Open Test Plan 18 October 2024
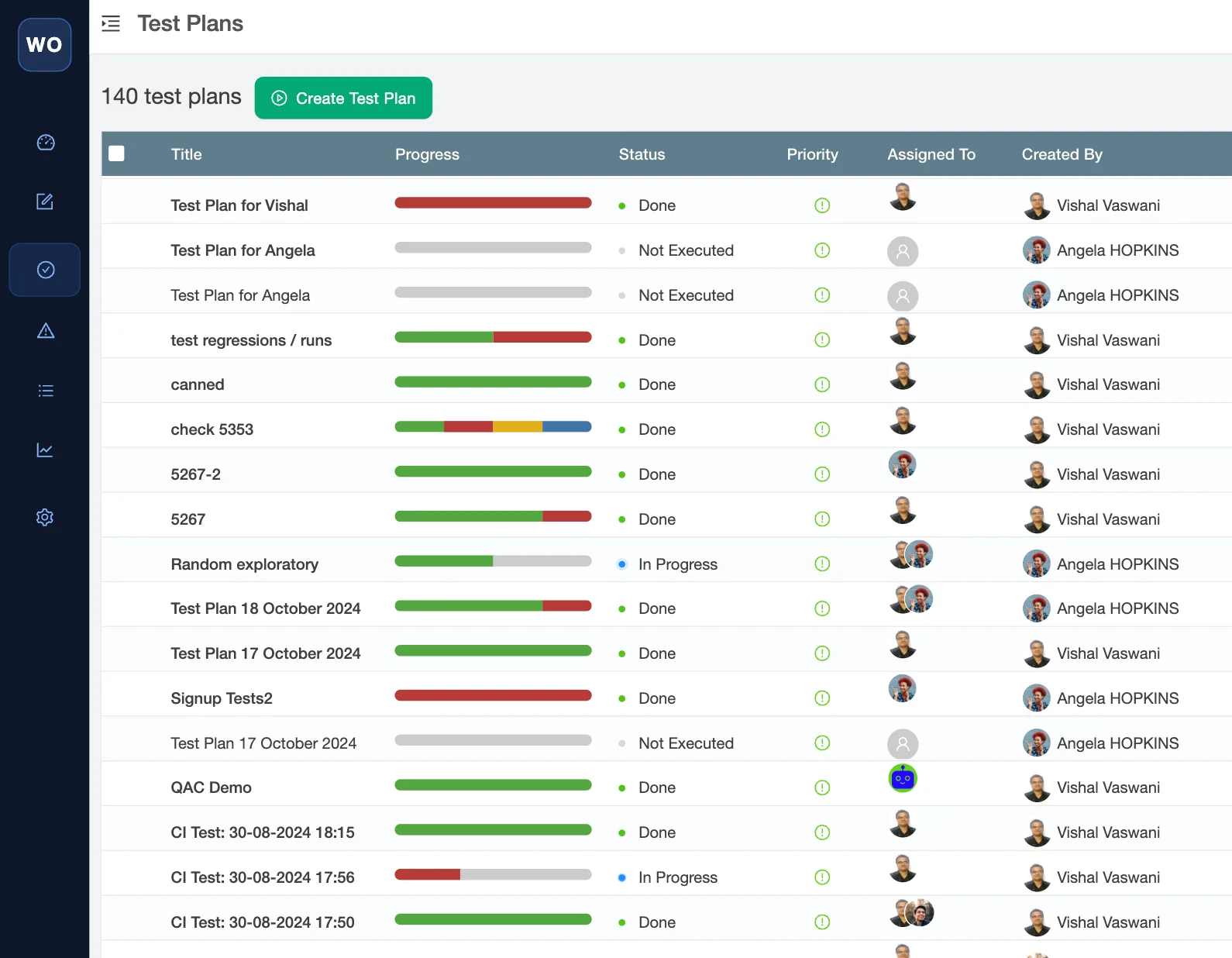The width and height of the screenshot is (1232, 958). point(266,608)
